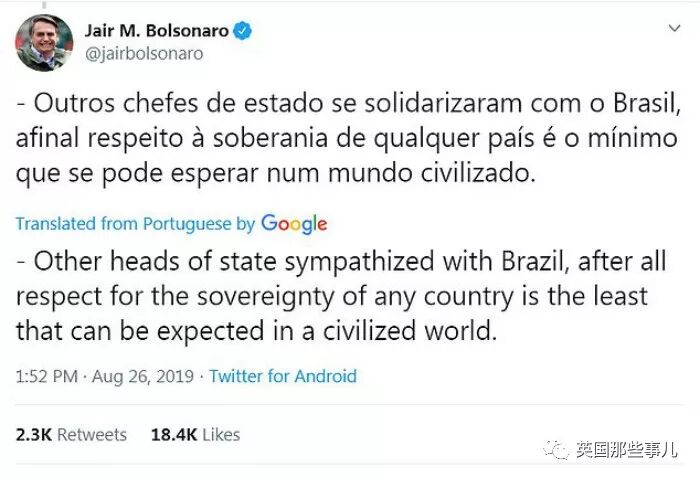Open the Twitter for Android source link
This screenshot has height=480, width=700.
(x=283, y=376)
